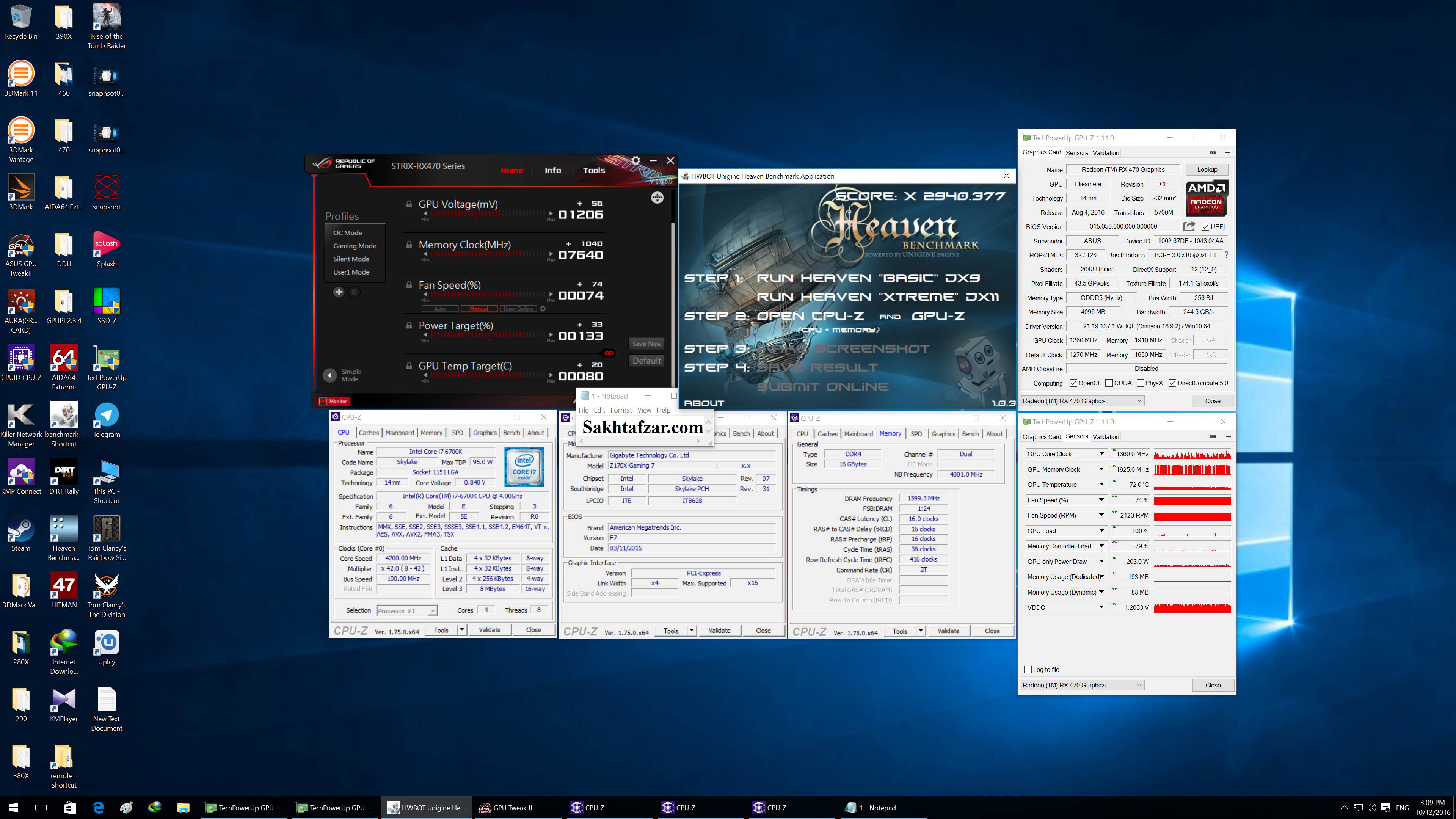The image size is (1456, 819).
Task: Open GPU selector dropdown in GPU-Z Sensors window
Action: click(x=1083, y=685)
